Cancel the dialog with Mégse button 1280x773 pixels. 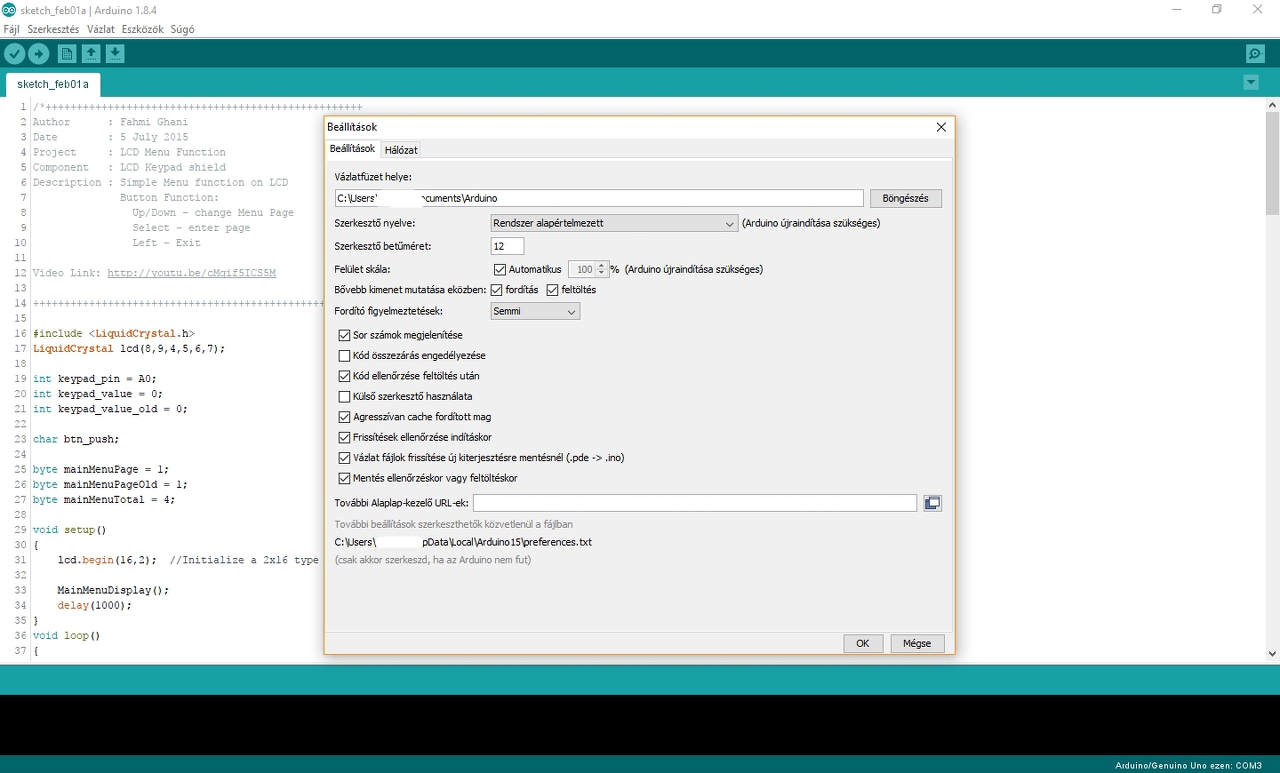pos(917,643)
